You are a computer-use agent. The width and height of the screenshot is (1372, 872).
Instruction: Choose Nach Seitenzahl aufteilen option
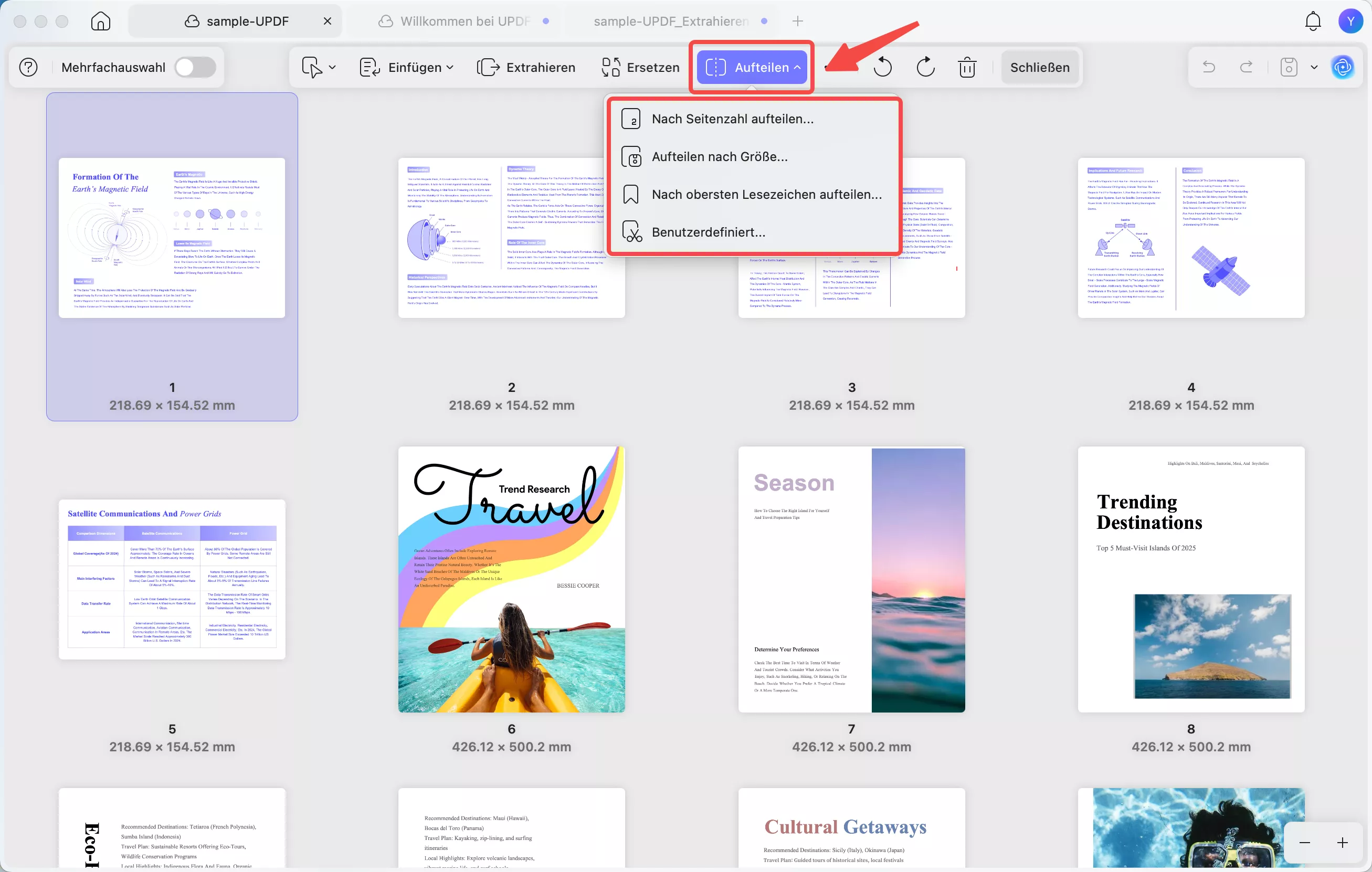pyautogui.click(x=732, y=119)
